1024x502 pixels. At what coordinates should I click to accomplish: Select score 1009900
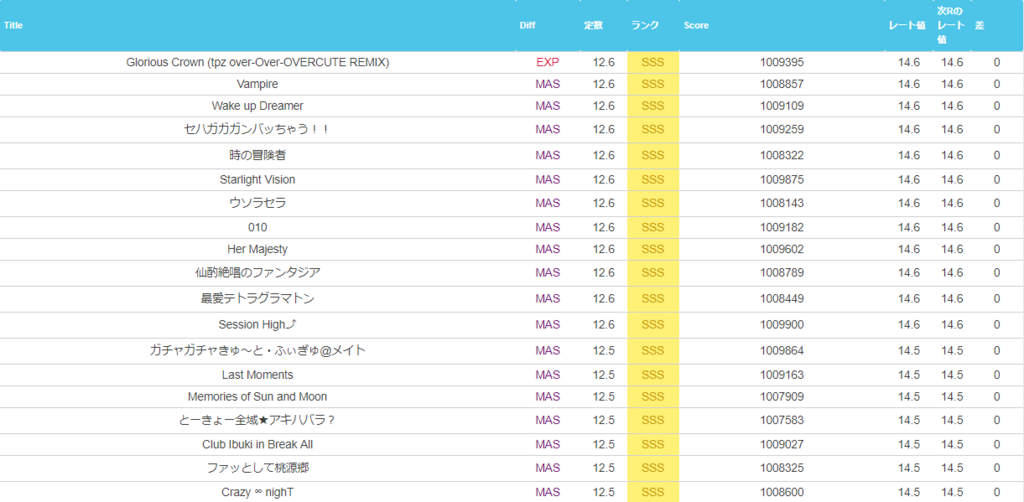[x=782, y=324]
